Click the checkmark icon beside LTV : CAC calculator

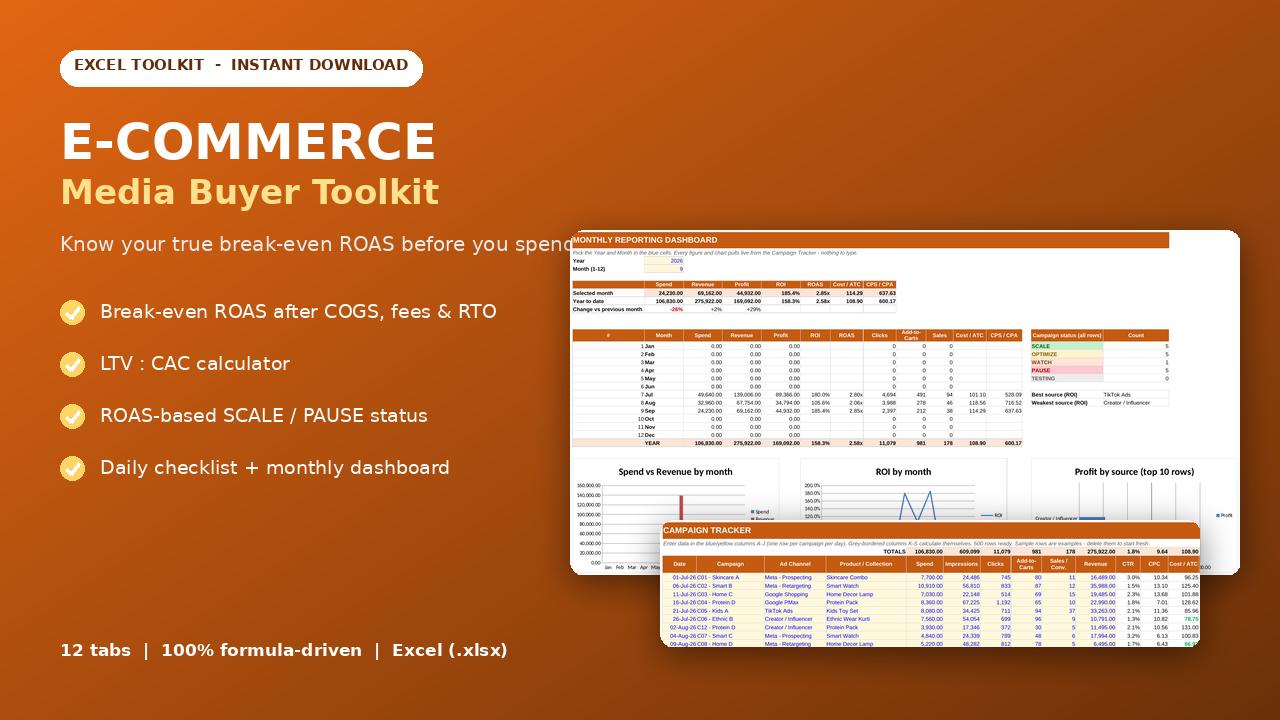pos(72,364)
